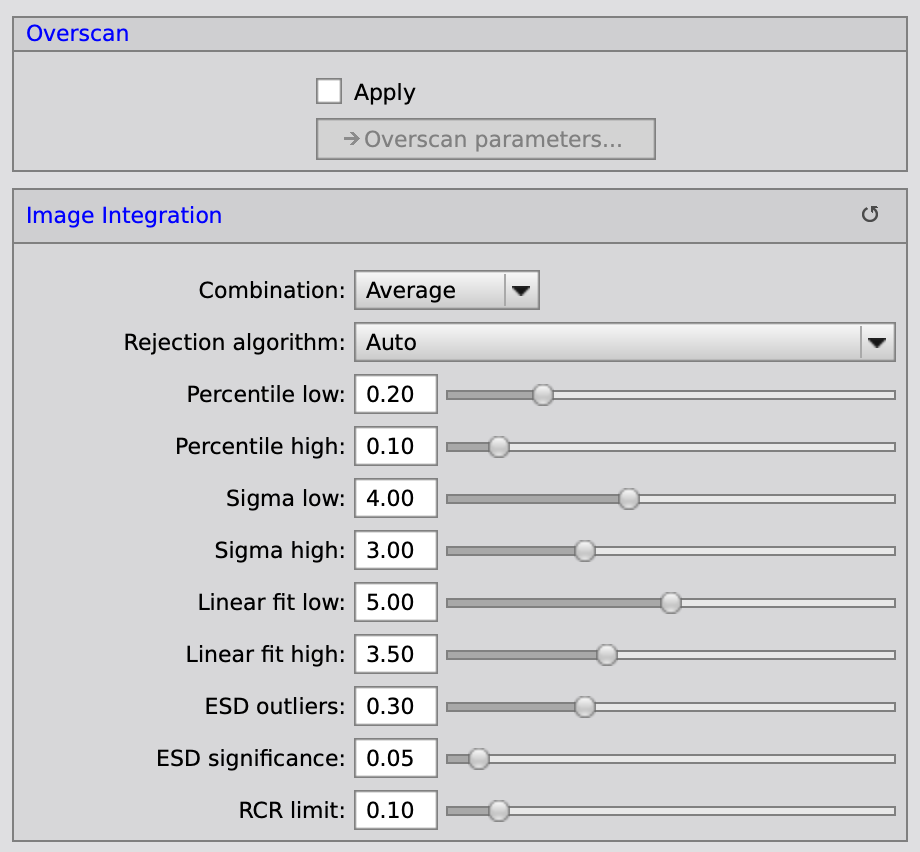
Task: Collapse the Overscan section title bar
Action: pos(78,33)
